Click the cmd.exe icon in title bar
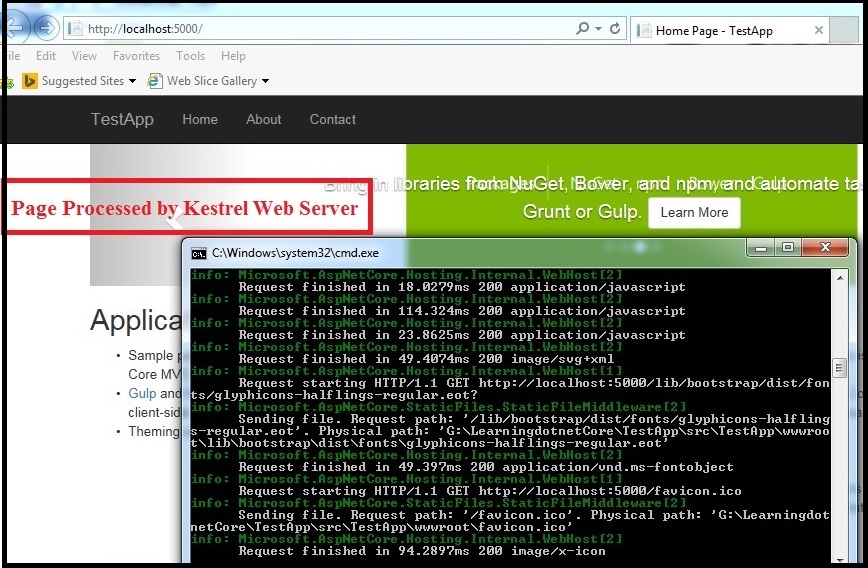Image resolution: width=868 pixels, height=568 pixels. point(199,254)
